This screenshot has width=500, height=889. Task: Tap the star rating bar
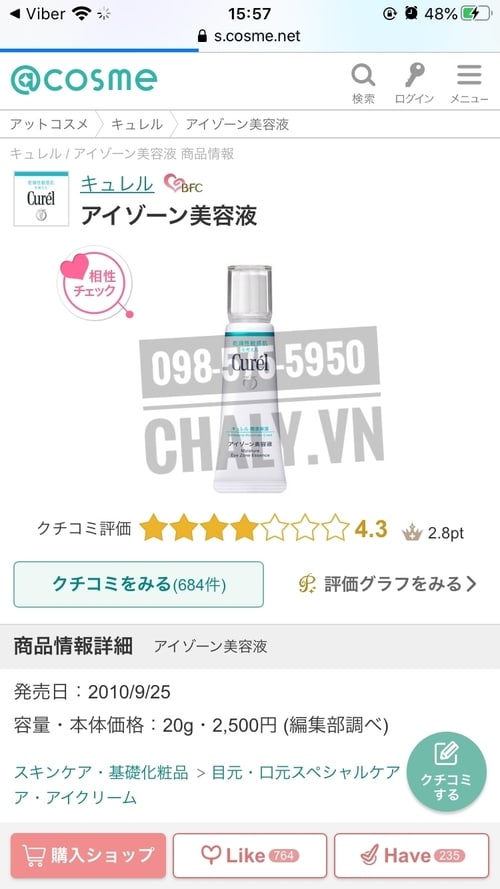(x=244, y=528)
